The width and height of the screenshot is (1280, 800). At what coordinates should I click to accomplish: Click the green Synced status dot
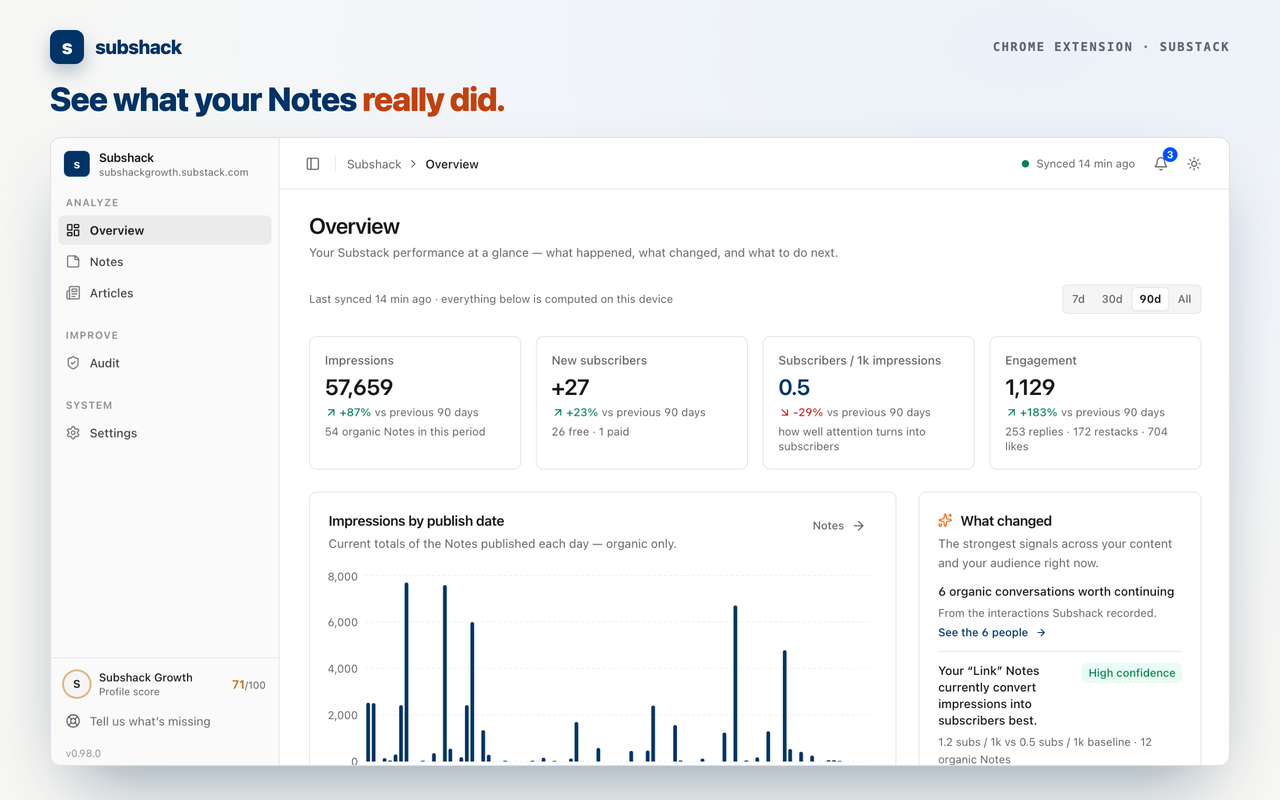click(x=1025, y=164)
